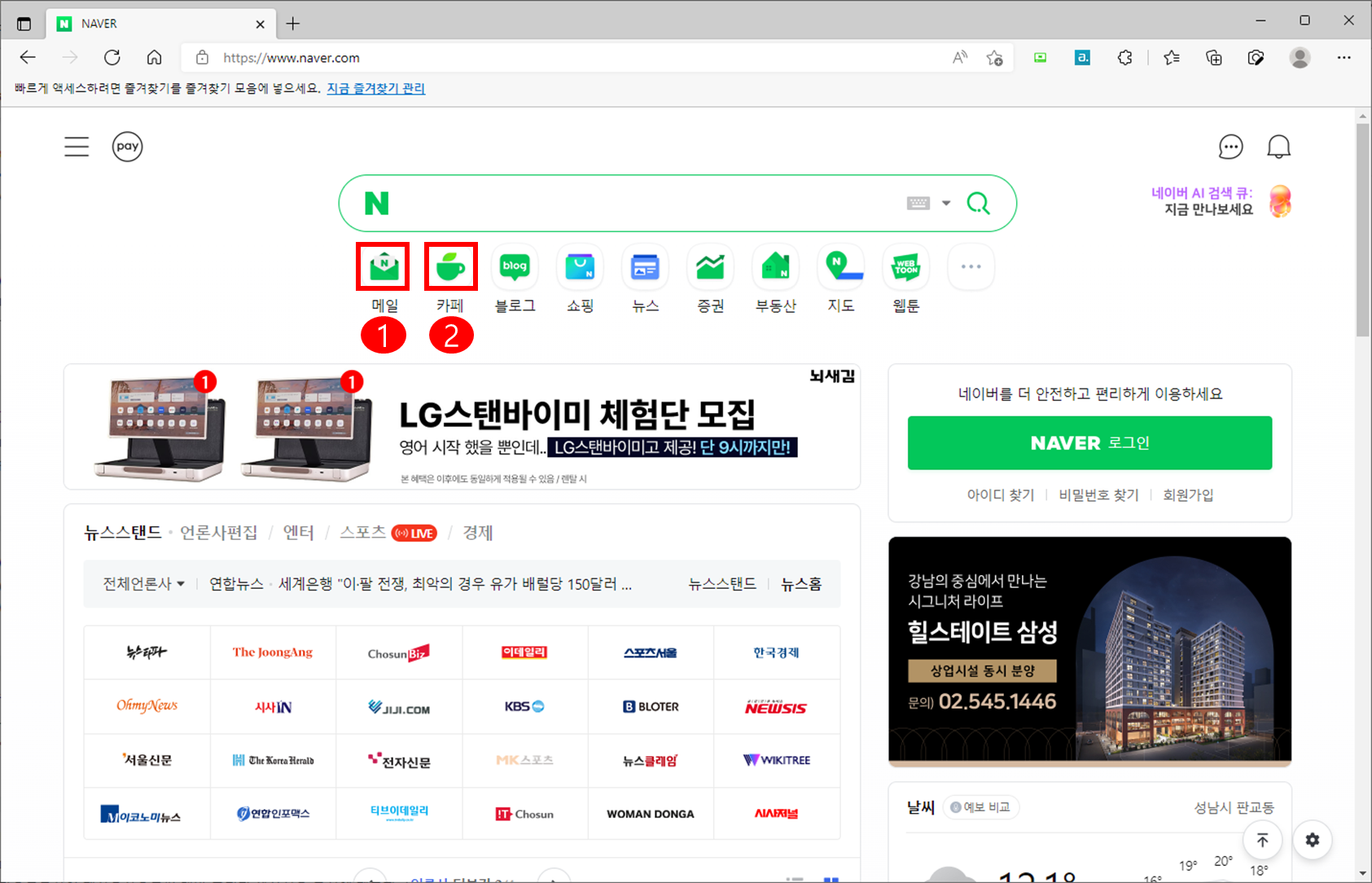Select the 언론사편집 tab
This screenshot has width=1372, height=883.
click(218, 533)
